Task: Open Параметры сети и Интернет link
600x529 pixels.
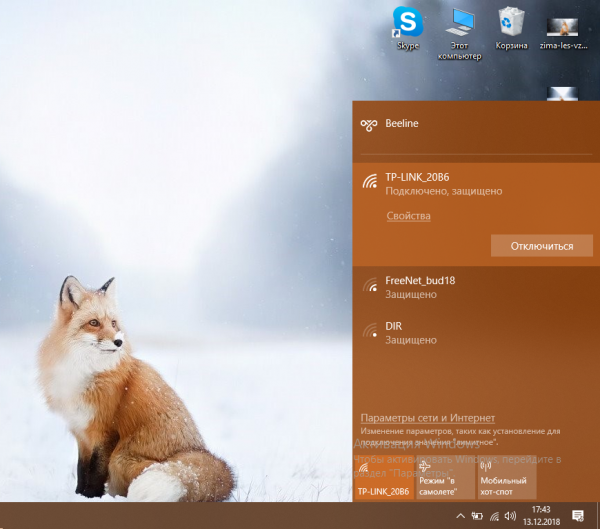Action: point(427,417)
